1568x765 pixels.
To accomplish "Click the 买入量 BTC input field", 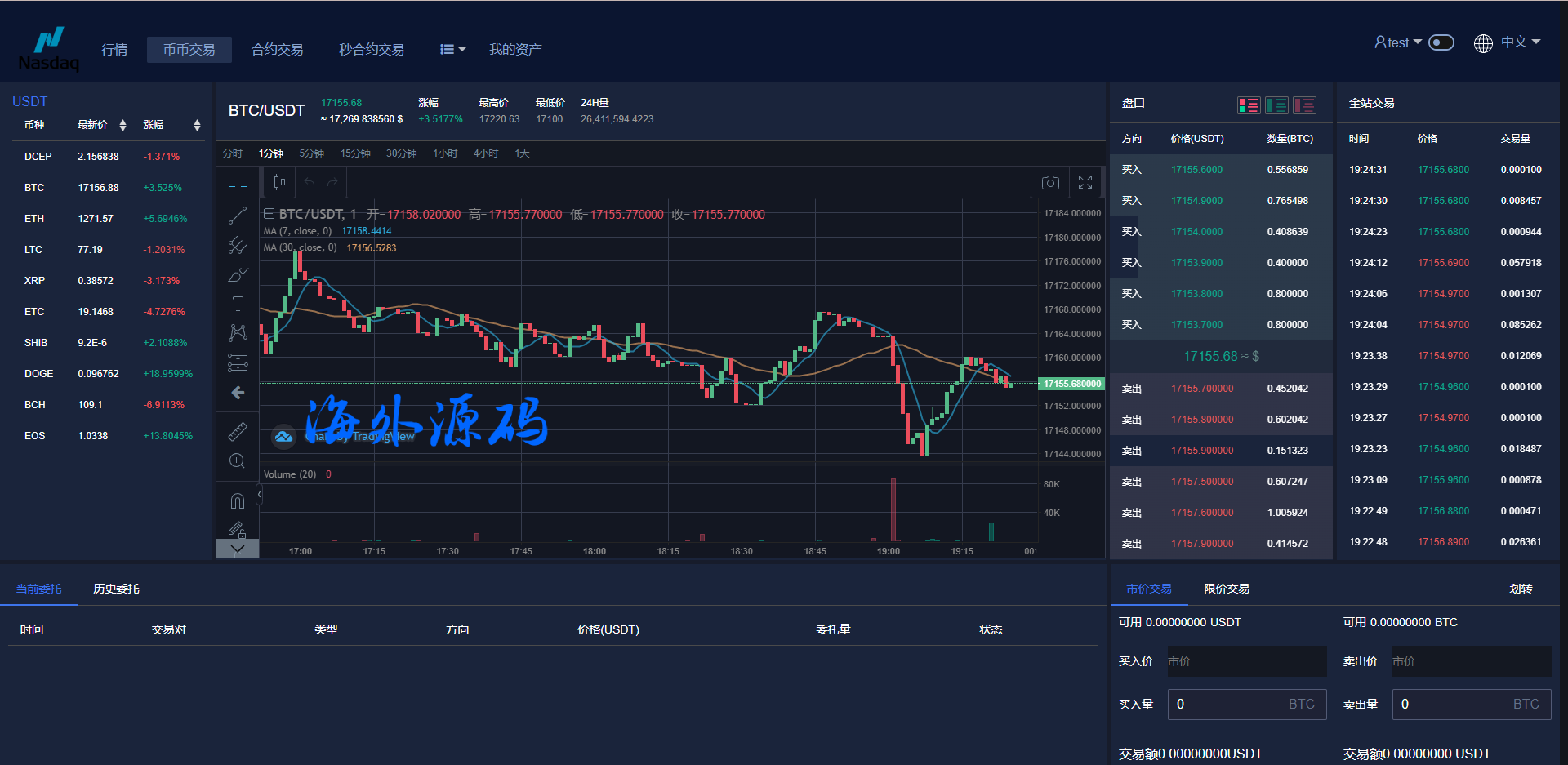I will click(1246, 704).
